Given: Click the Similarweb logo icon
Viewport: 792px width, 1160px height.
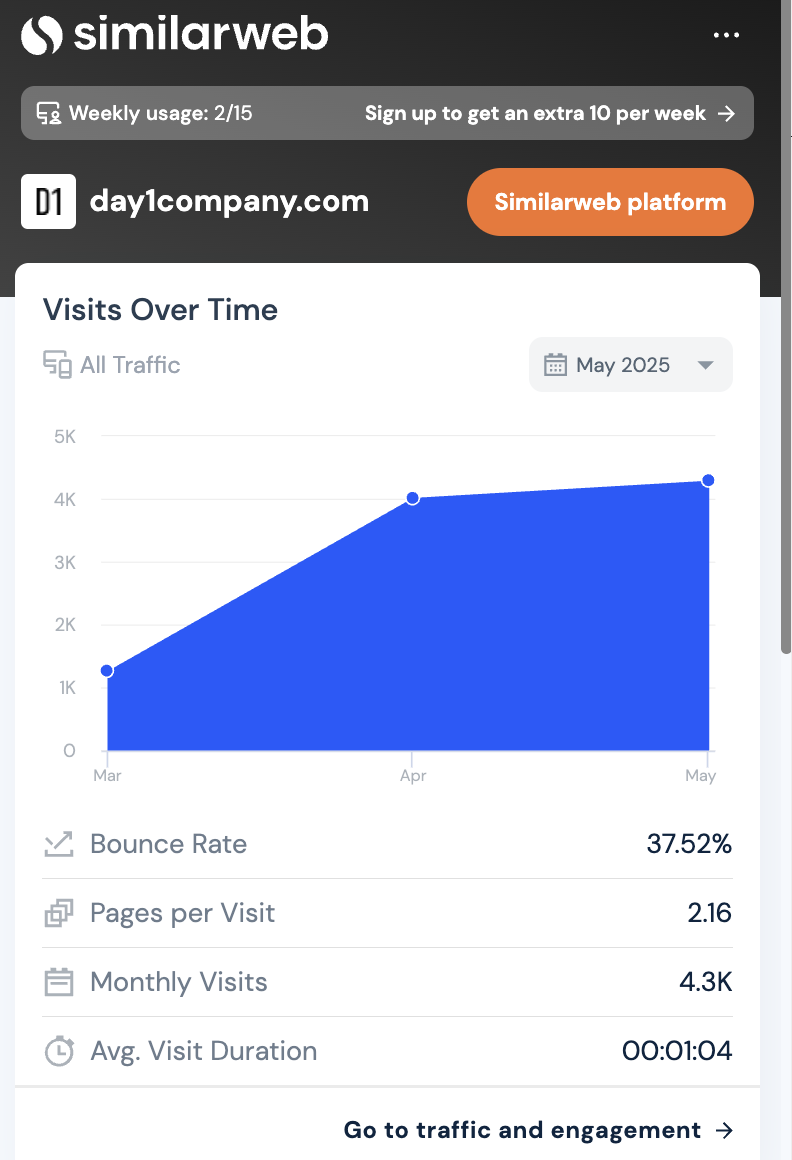Looking at the screenshot, I should tap(41, 35).
